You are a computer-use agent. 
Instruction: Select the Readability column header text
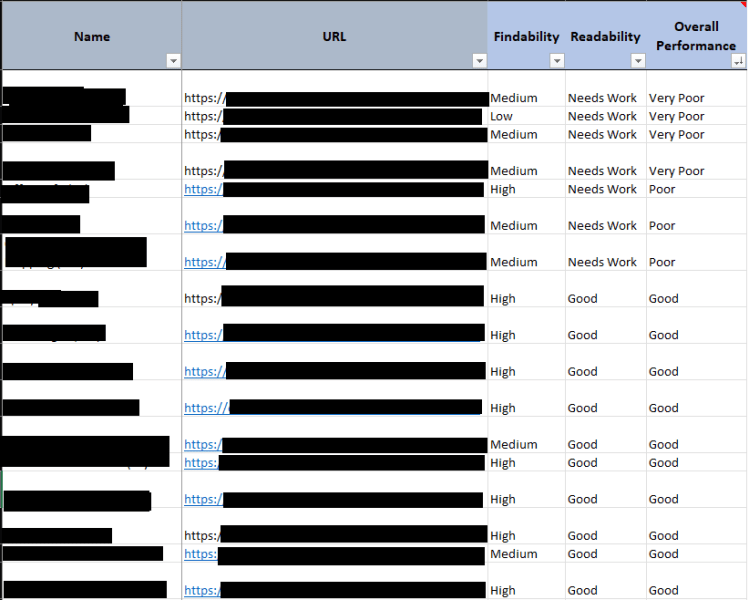tap(605, 36)
